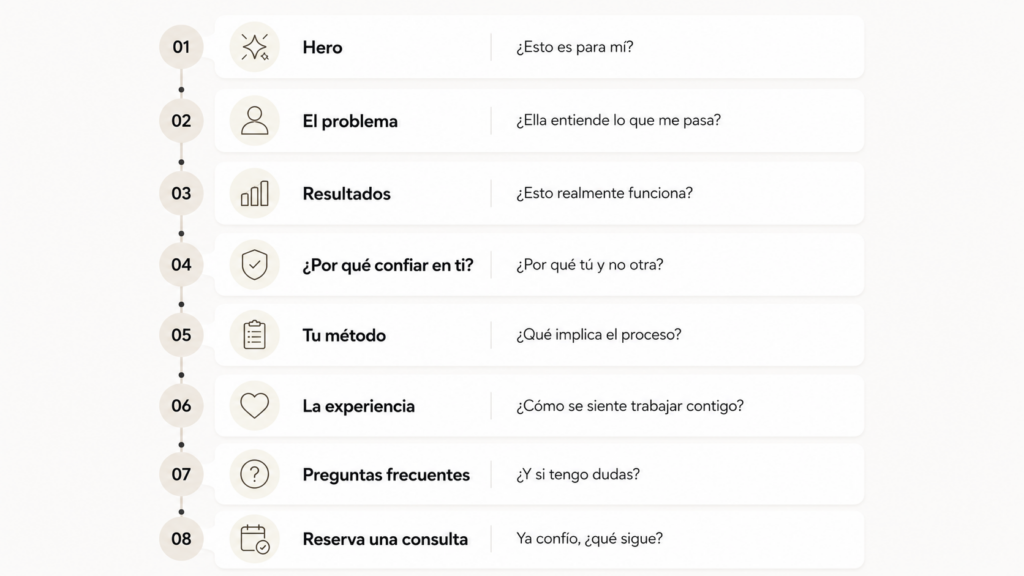Click the clipboard icon for Tu método
This screenshot has width=1024, height=576.
(x=255, y=335)
